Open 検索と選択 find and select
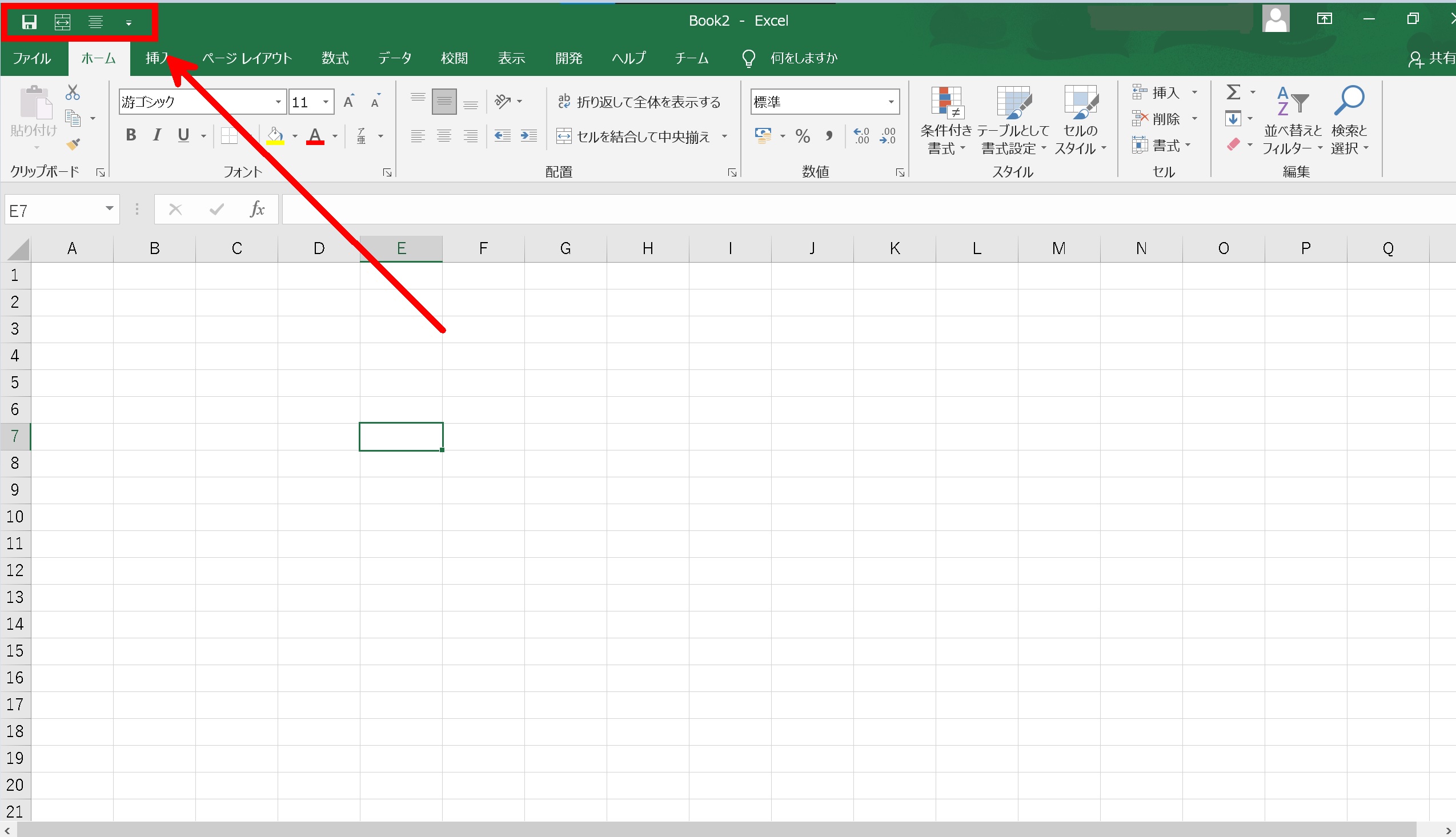Image resolution: width=1456 pixels, height=837 pixels. (x=1349, y=120)
